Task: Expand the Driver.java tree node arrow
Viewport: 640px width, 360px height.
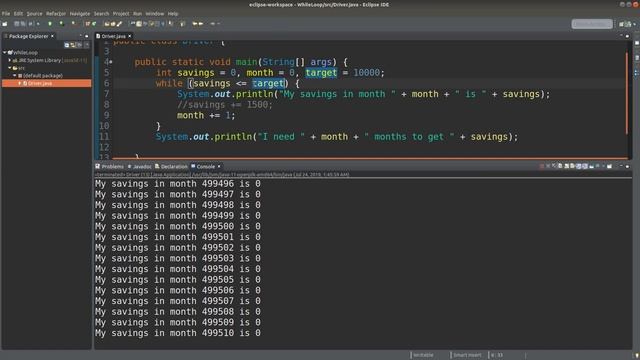Action: [20, 83]
